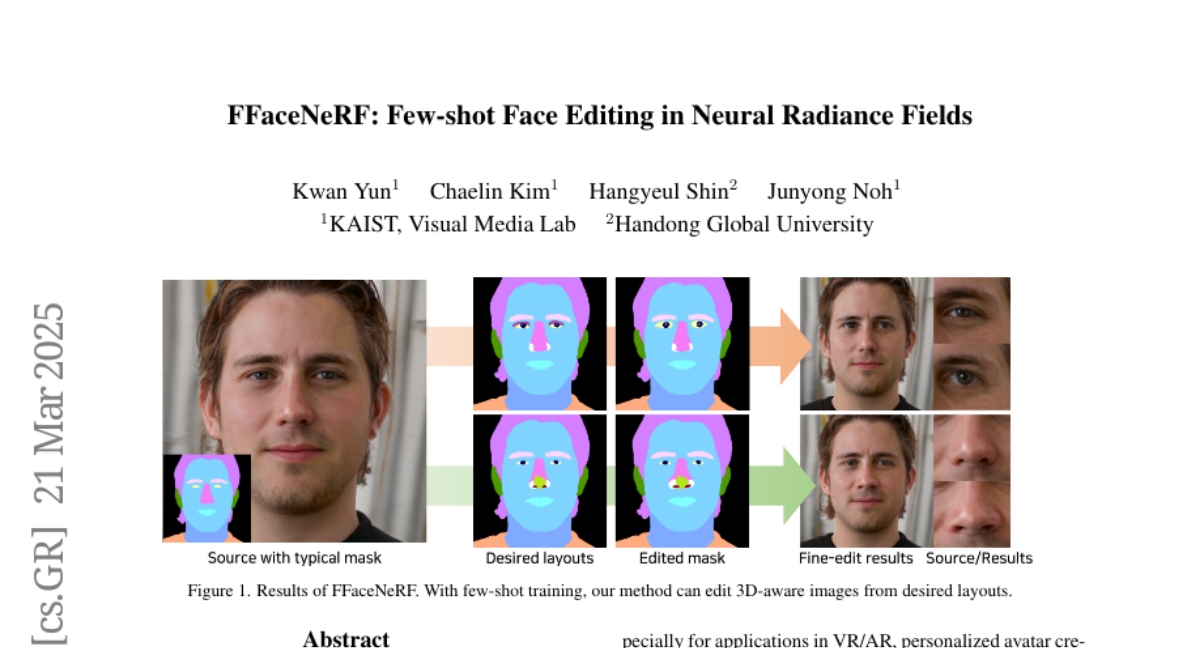Select author name Kwan Yun

345,191
